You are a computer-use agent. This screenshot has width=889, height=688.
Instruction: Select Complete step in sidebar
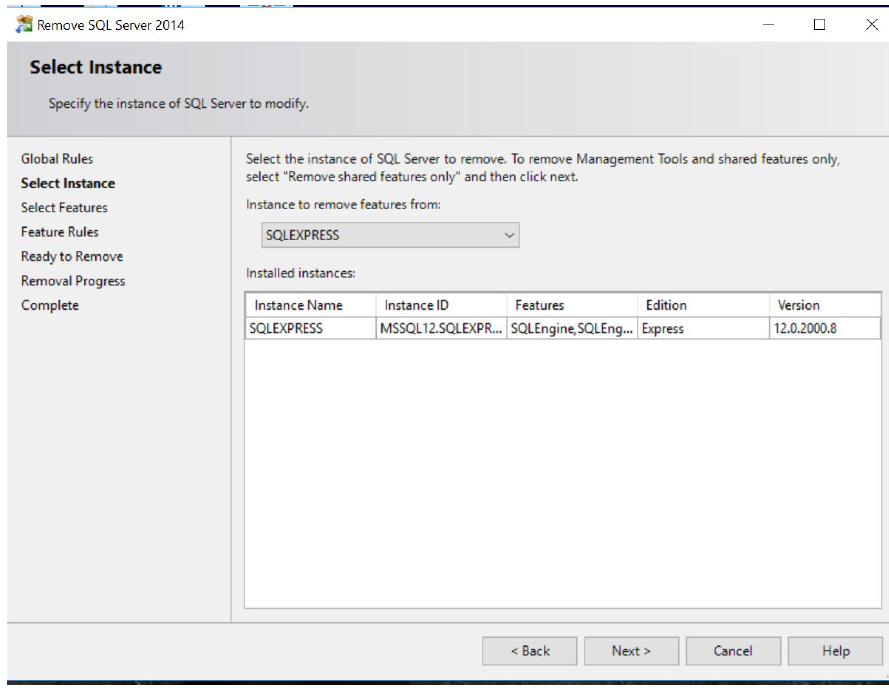(50, 305)
